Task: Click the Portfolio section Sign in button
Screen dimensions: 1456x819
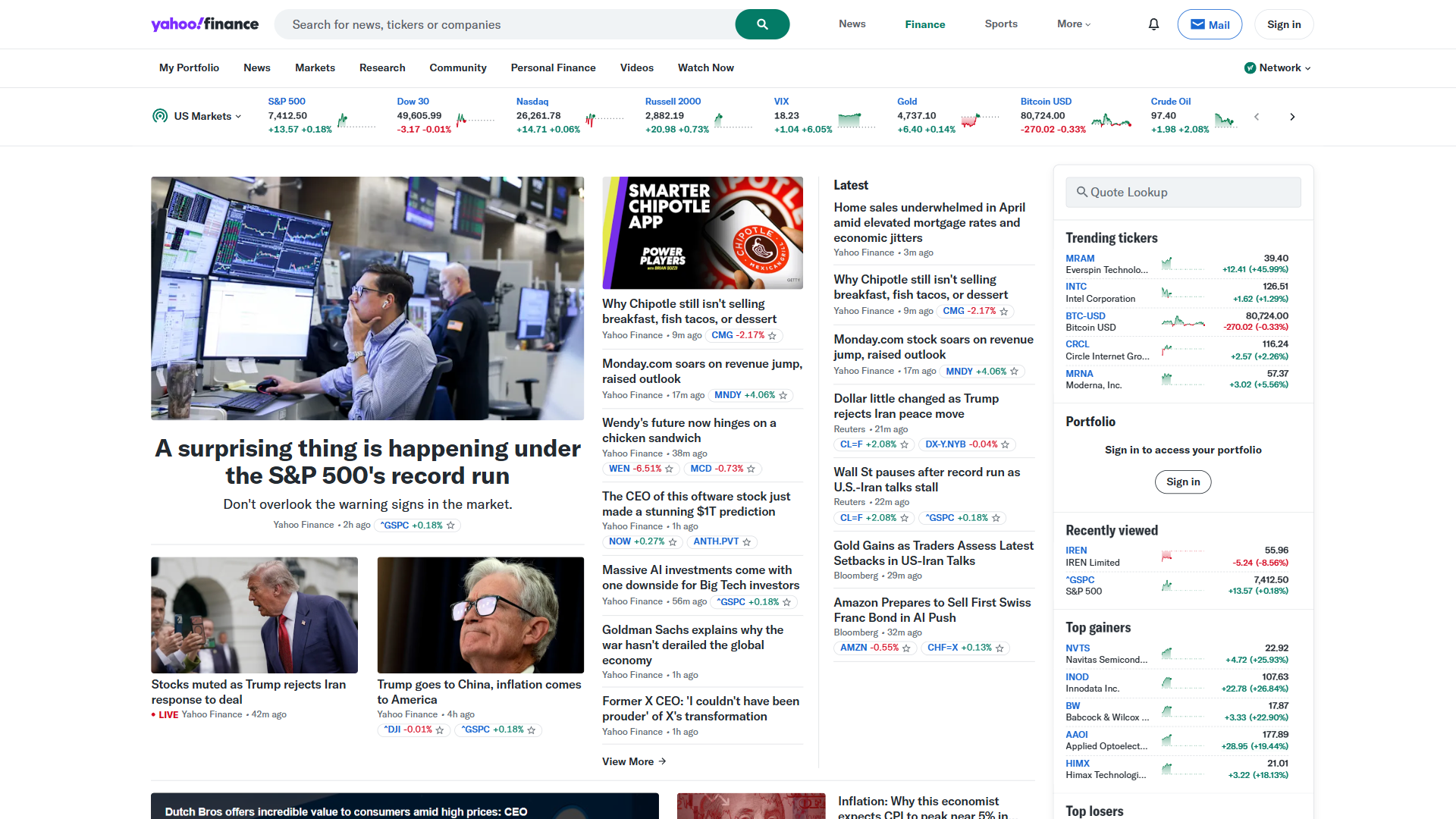Action: 1183,482
